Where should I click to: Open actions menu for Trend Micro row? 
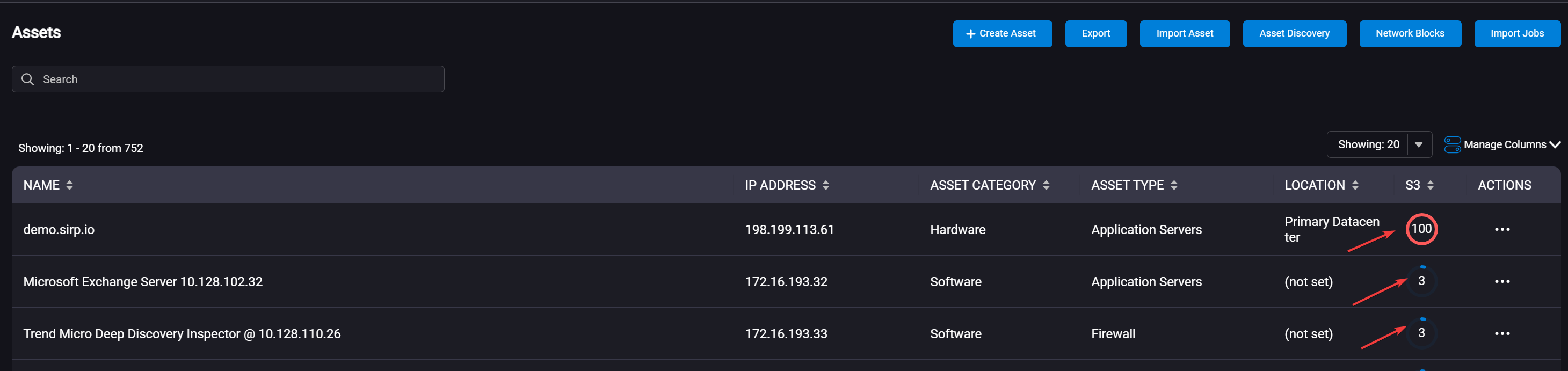tap(1501, 334)
